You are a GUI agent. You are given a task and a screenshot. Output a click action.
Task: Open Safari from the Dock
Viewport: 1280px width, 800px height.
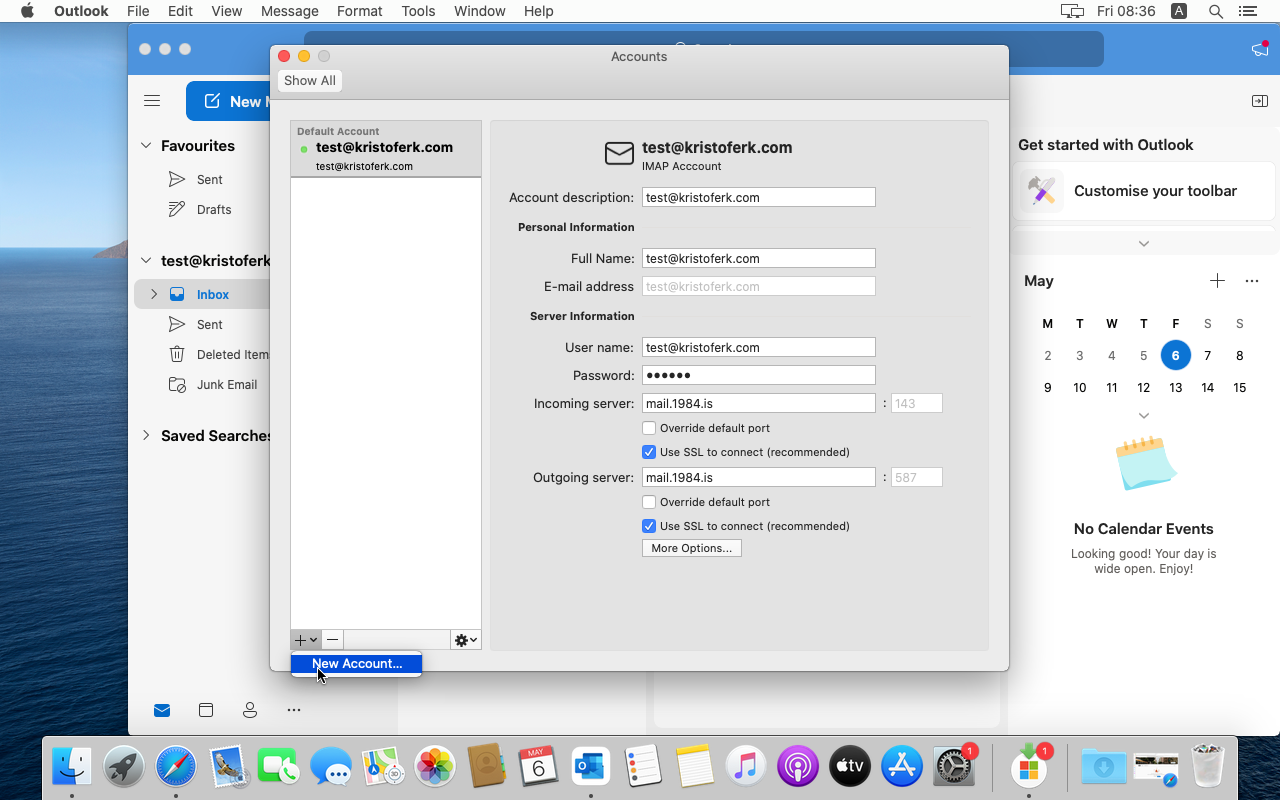coord(175,767)
